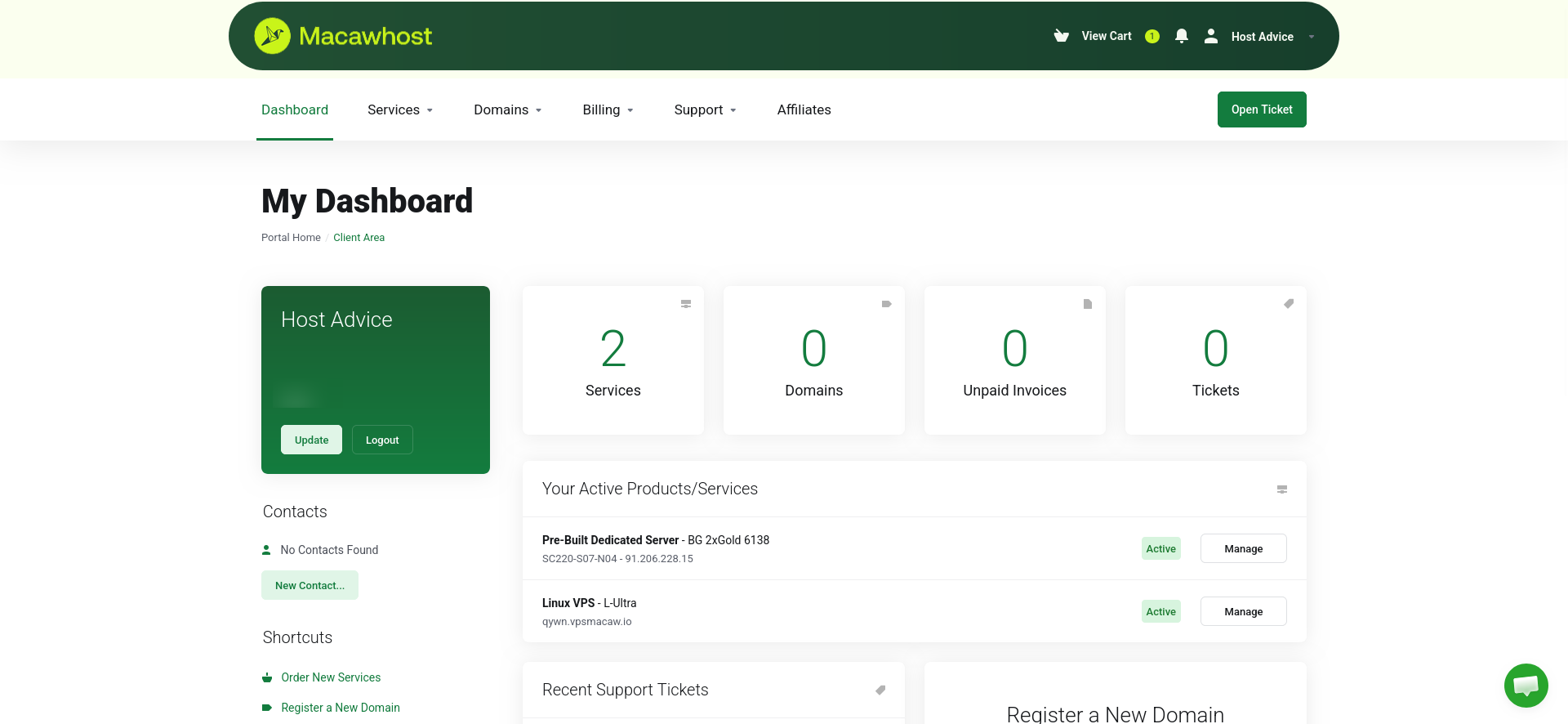Open the Client Area breadcrumb link
Viewport: 1568px width, 724px height.
click(x=359, y=238)
